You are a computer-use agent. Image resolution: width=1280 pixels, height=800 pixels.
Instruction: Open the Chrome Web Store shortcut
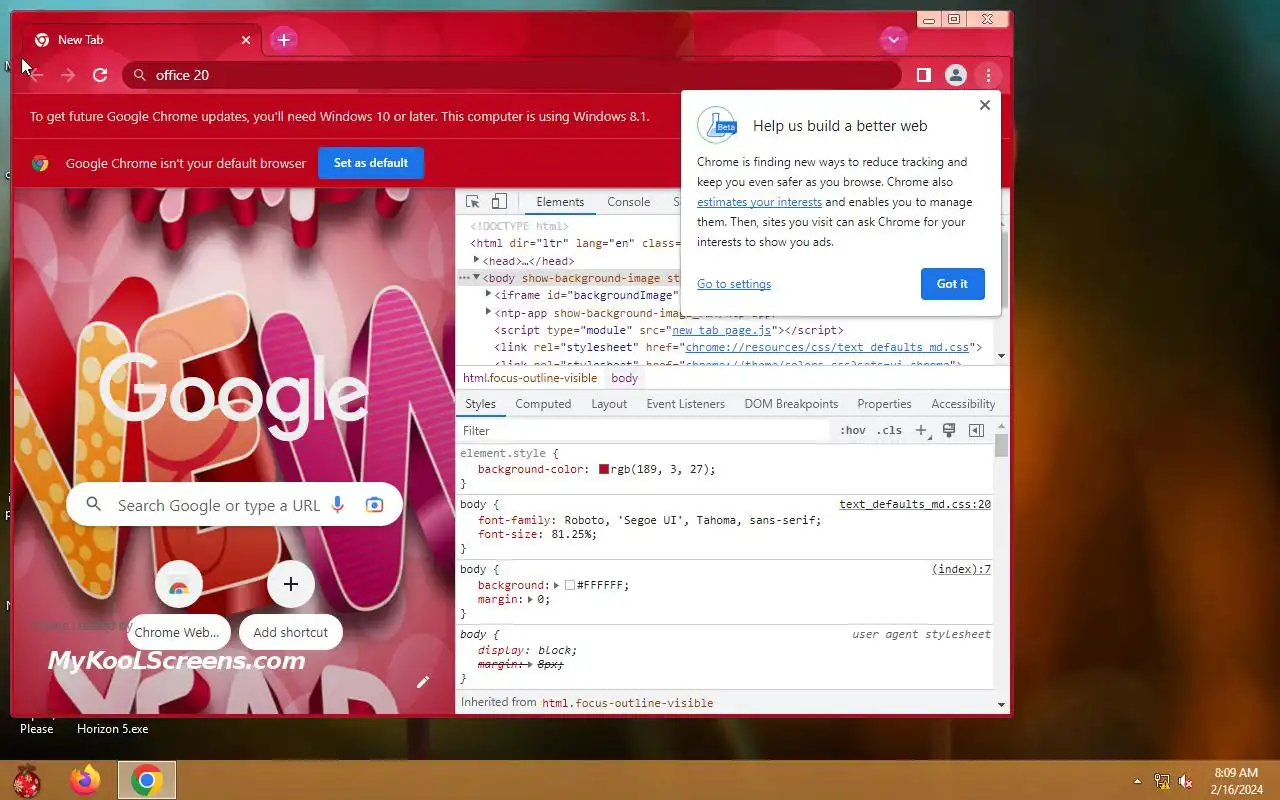[179, 607]
